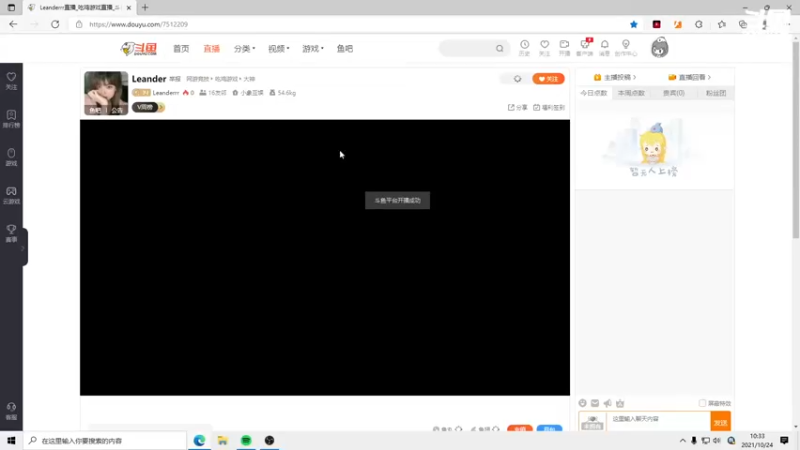
Task: Switch to the 今日点数 tab
Action: (594, 93)
